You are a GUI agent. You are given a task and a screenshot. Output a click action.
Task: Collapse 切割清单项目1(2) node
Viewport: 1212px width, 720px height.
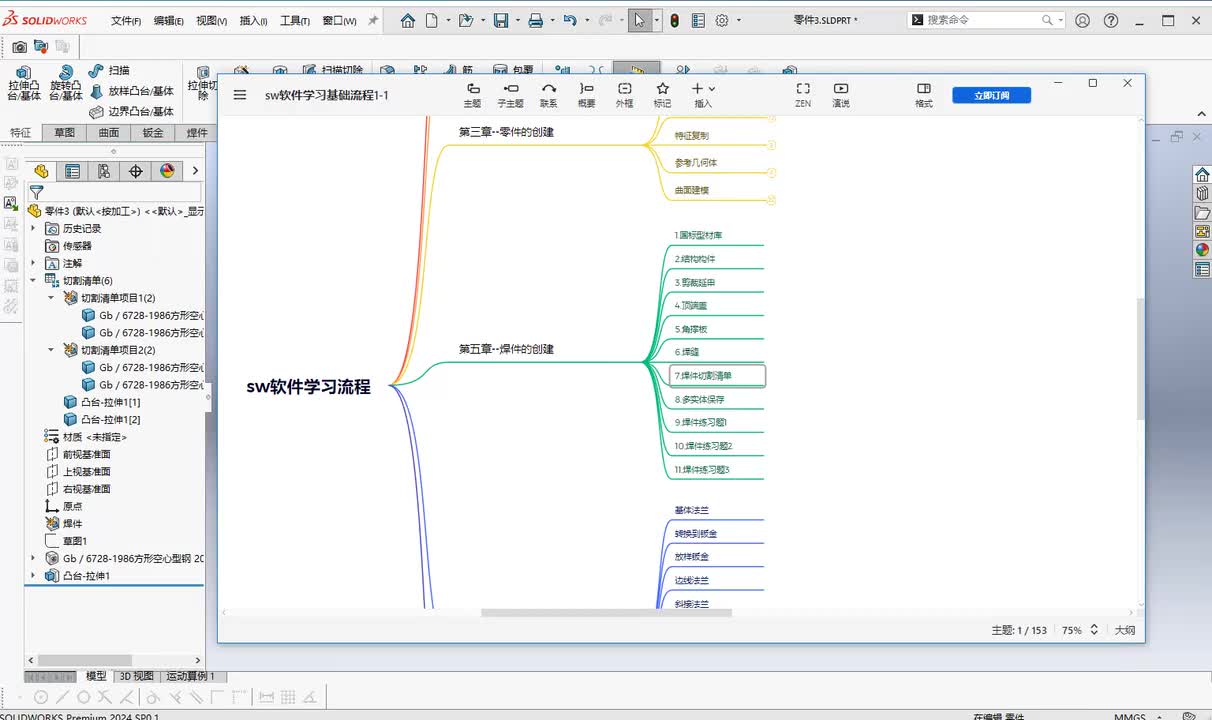(51, 298)
